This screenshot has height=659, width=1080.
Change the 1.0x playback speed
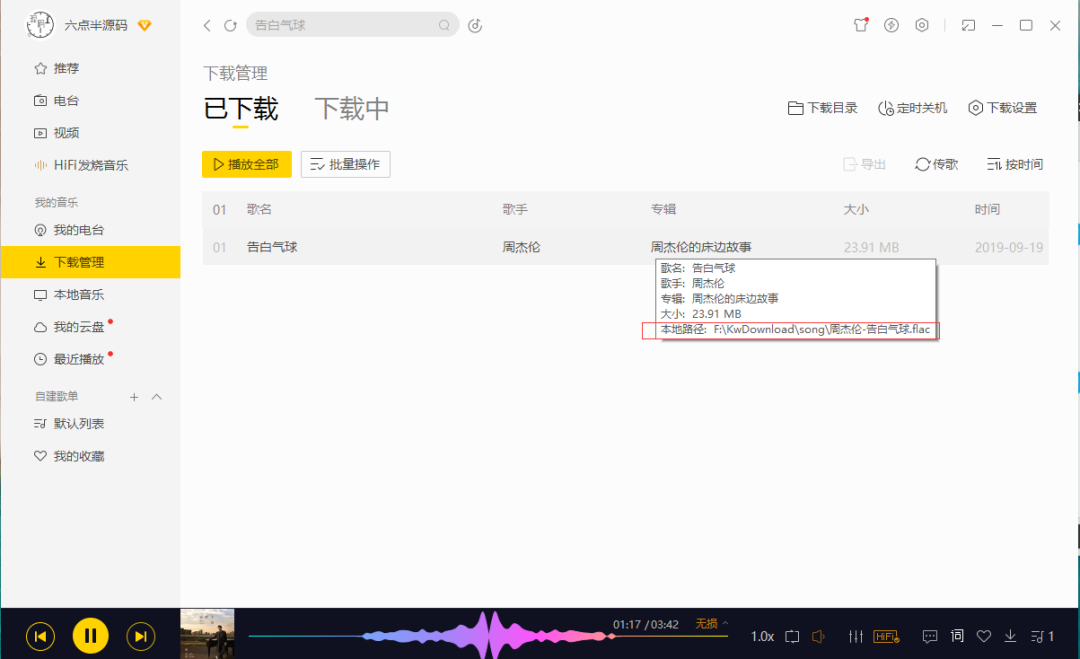[x=762, y=636]
